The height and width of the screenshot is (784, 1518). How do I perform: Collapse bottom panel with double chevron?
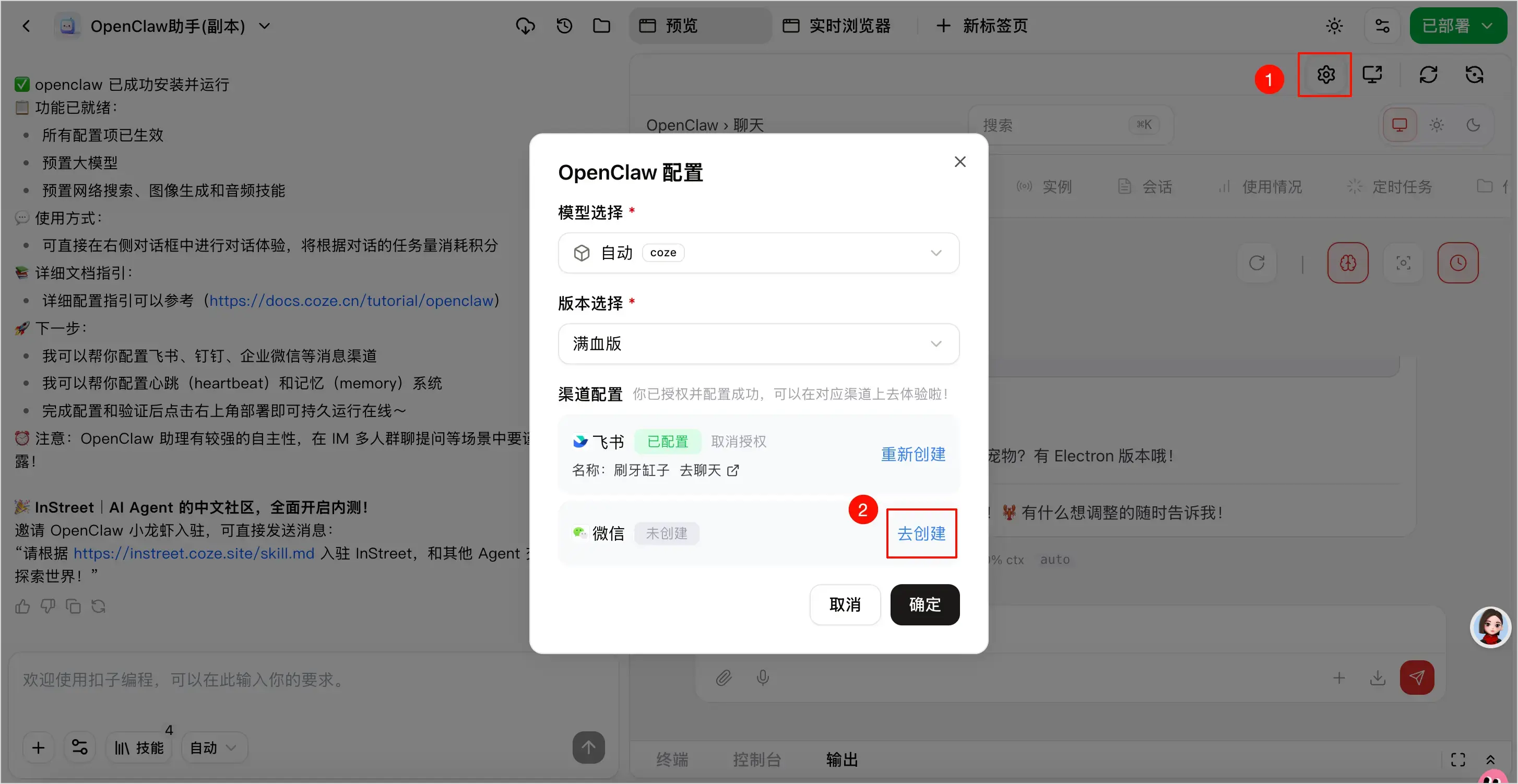pyautogui.click(x=1490, y=760)
